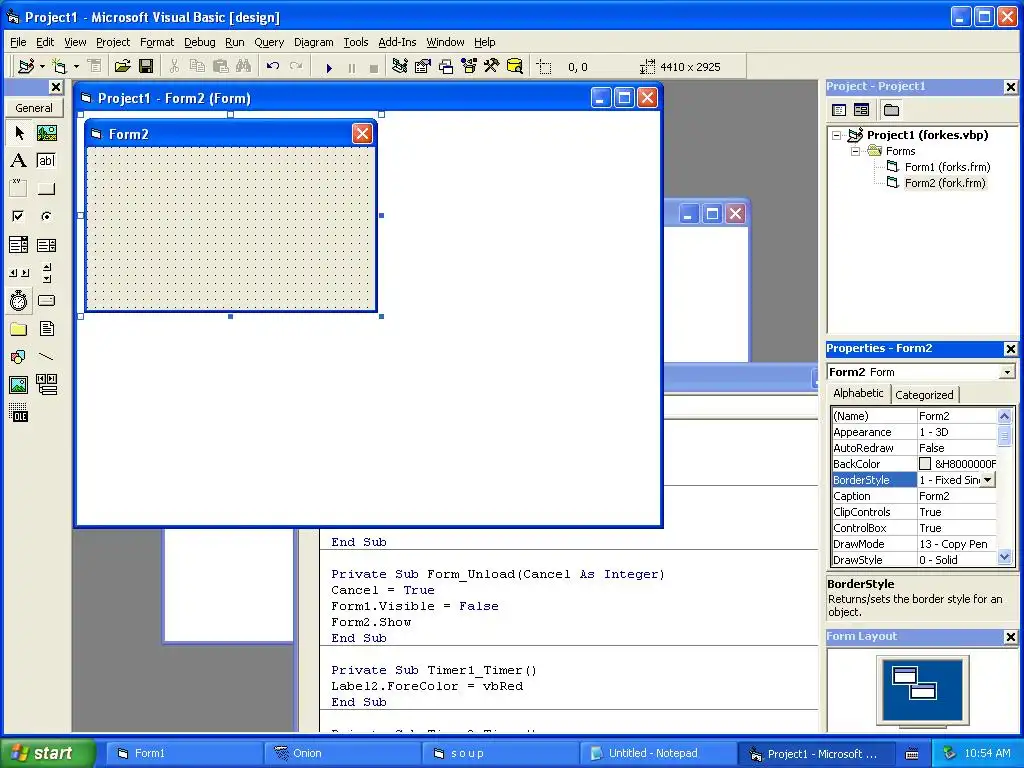Click View Object in Project panel
The height and width of the screenshot is (768, 1024).
tap(861, 110)
